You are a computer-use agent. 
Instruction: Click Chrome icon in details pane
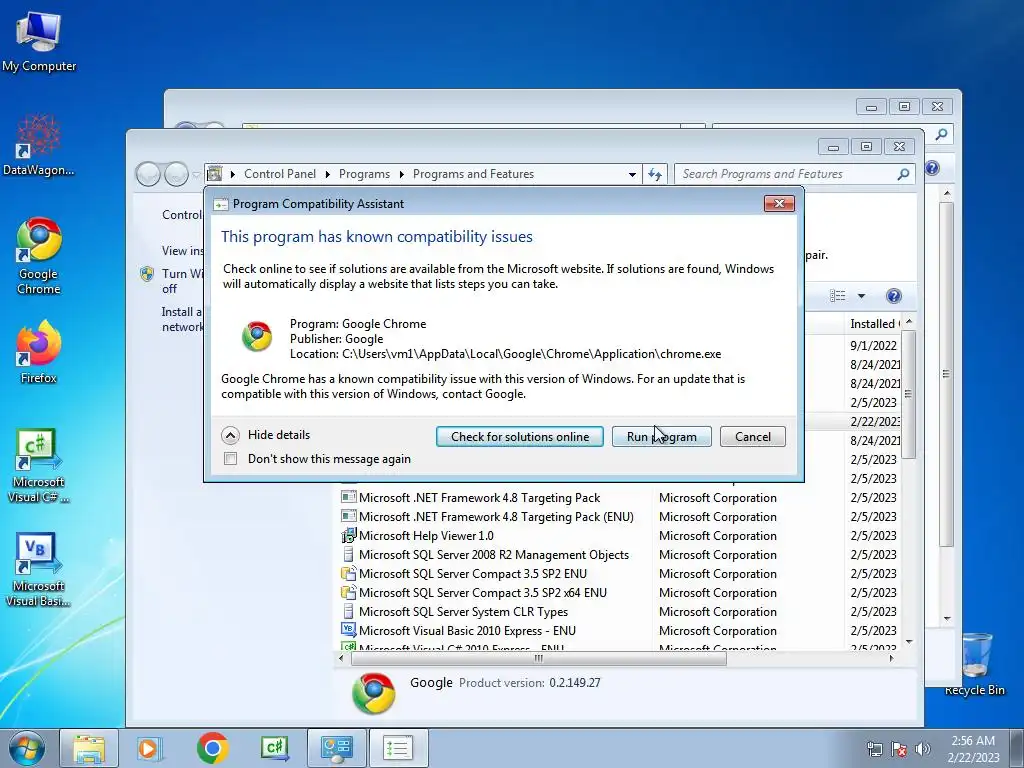click(374, 692)
